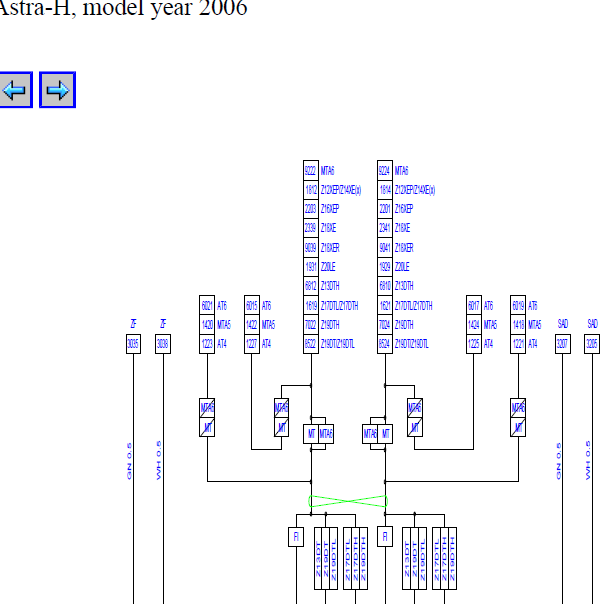Open reference 9224 beside MTA6
The image size is (605, 604).
click(x=385, y=170)
